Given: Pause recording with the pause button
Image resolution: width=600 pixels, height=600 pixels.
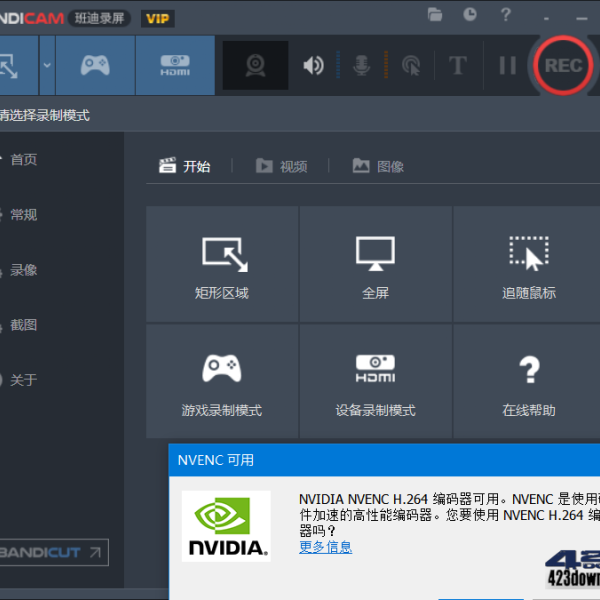Looking at the screenshot, I should [x=508, y=65].
